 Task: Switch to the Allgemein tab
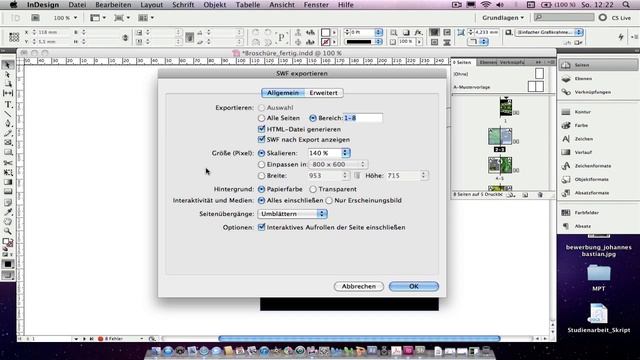pos(283,93)
